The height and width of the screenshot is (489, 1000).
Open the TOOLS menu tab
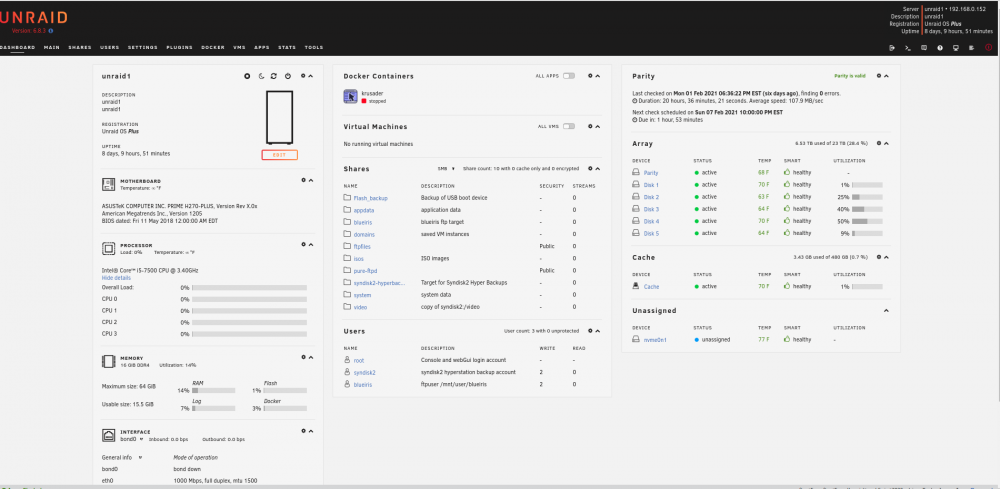[x=314, y=47]
